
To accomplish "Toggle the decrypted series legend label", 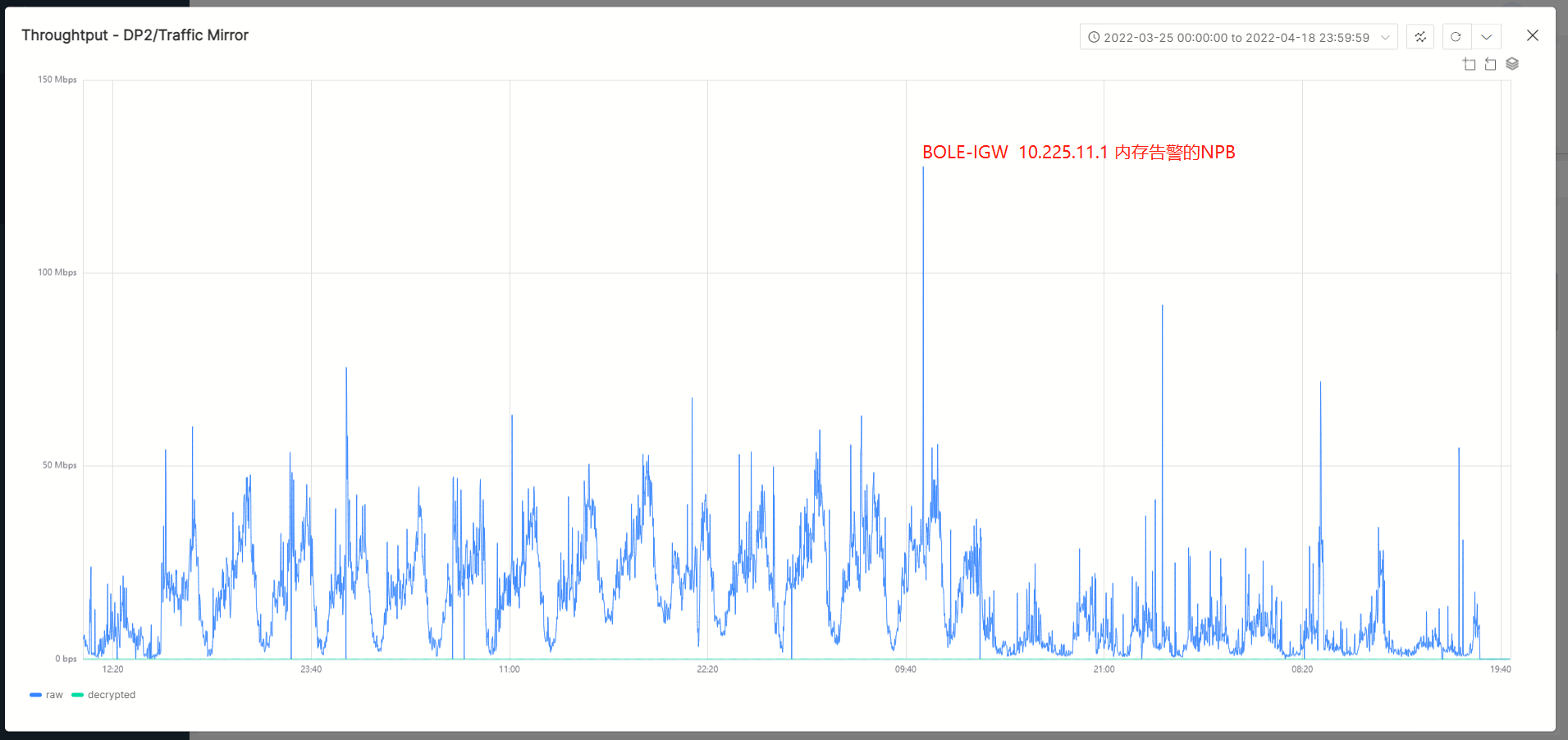I will click(112, 695).
